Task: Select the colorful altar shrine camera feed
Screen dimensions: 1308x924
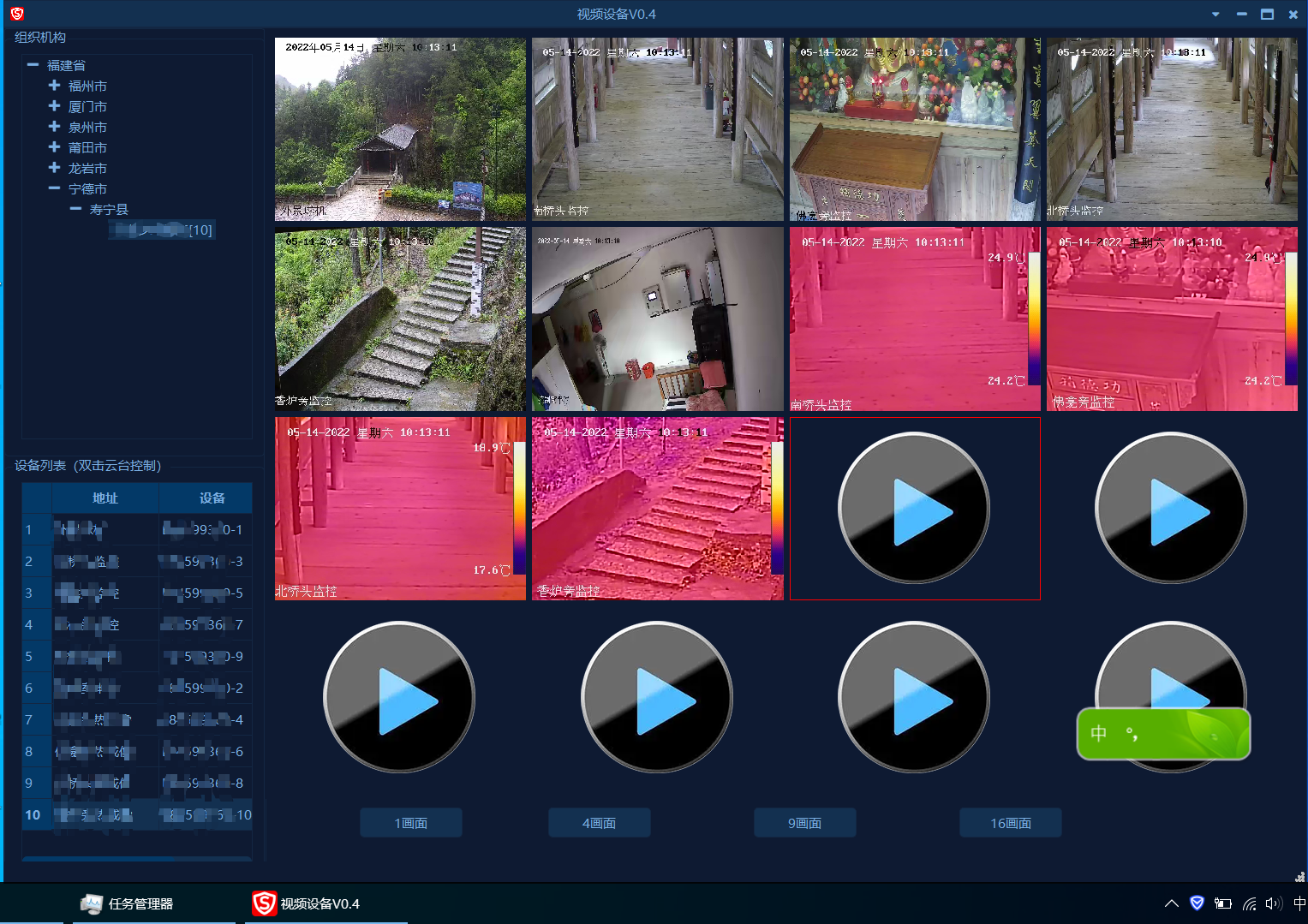Action: click(915, 129)
